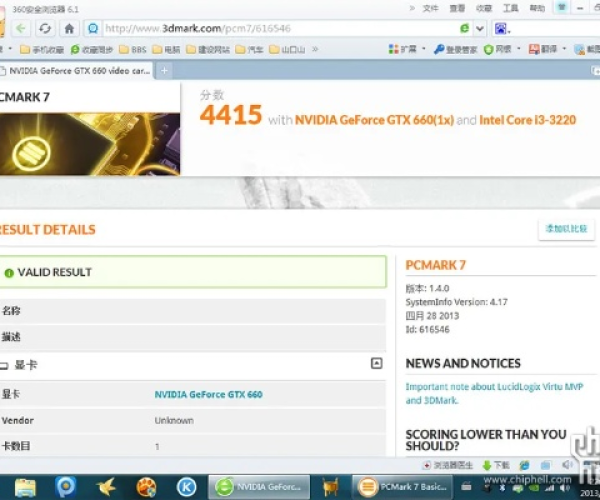This screenshot has height=500, width=600.
Task: Open the NVIDIA GeForce GTX 660(1x) score link
Action: click(374, 120)
